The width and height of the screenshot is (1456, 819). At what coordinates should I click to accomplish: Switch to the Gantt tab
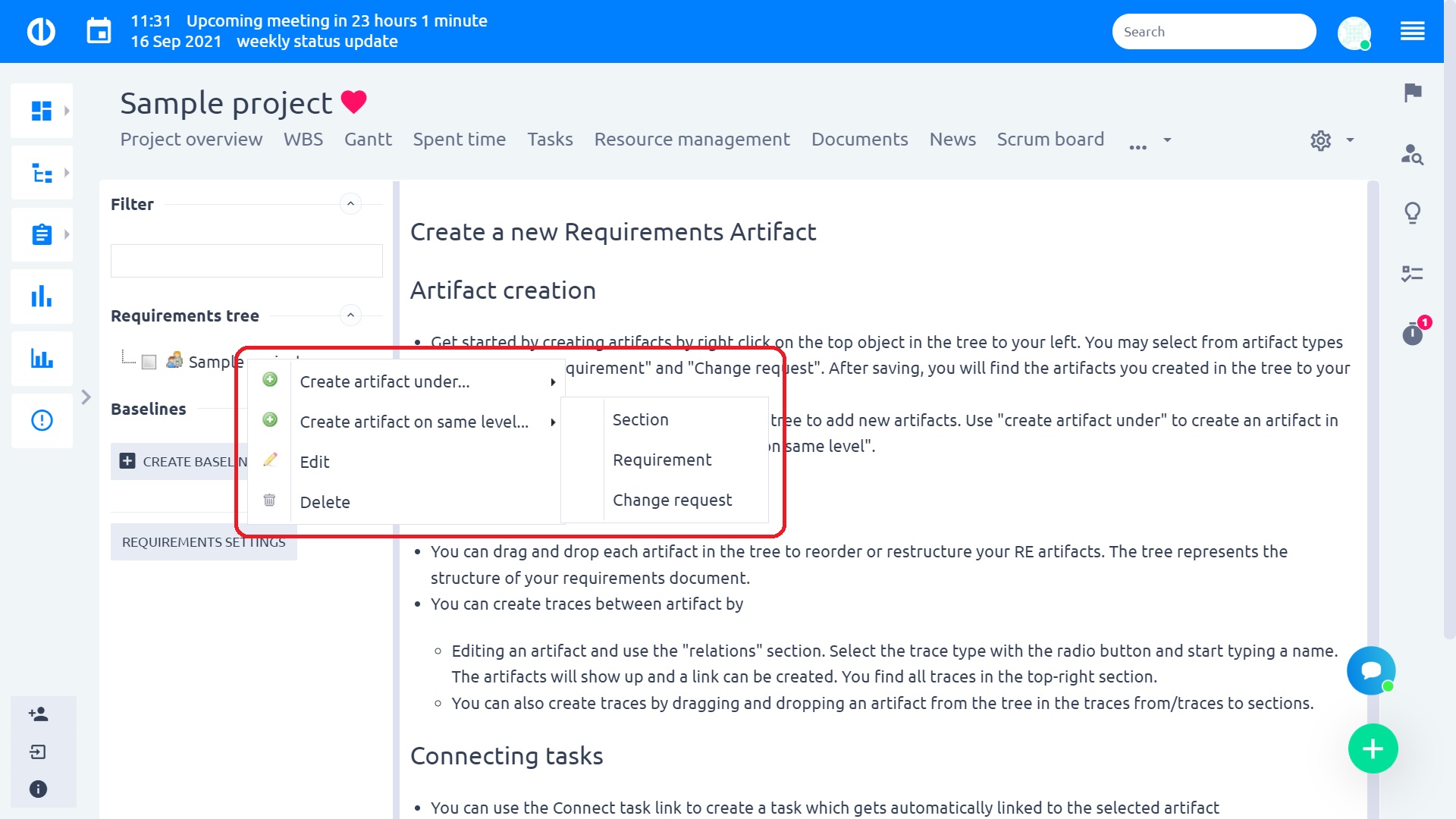(x=368, y=140)
